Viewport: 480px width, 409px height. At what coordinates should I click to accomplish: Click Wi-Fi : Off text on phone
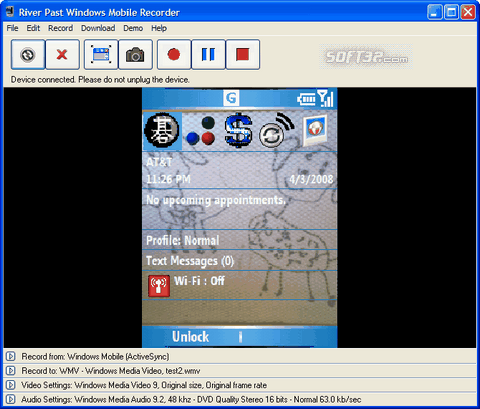(x=199, y=281)
